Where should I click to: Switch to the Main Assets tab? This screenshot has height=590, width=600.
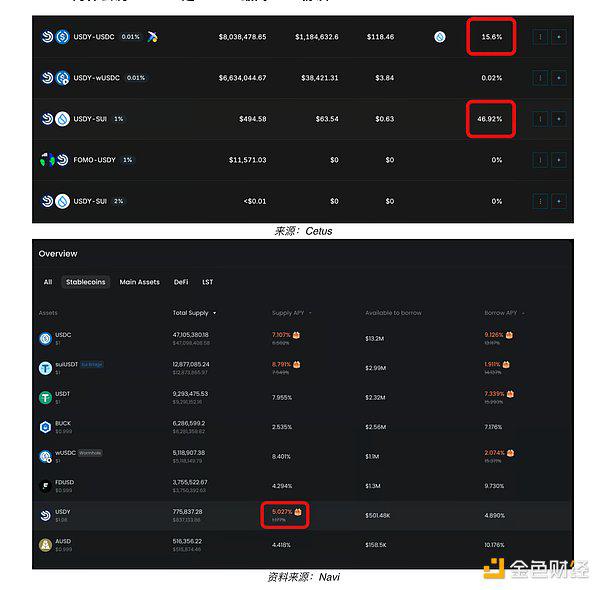[139, 282]
